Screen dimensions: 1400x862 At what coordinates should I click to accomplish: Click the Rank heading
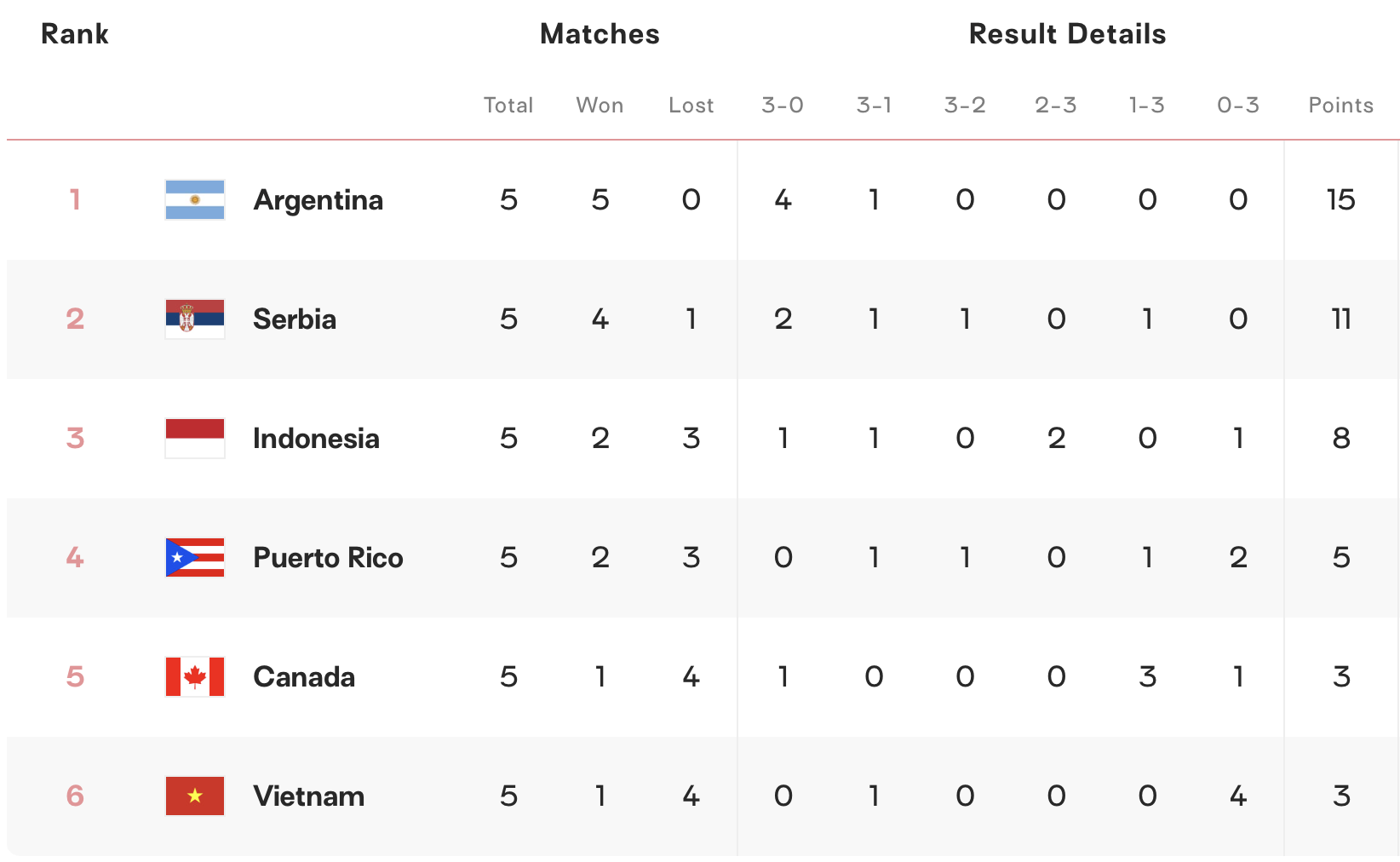tap(75, 34)
